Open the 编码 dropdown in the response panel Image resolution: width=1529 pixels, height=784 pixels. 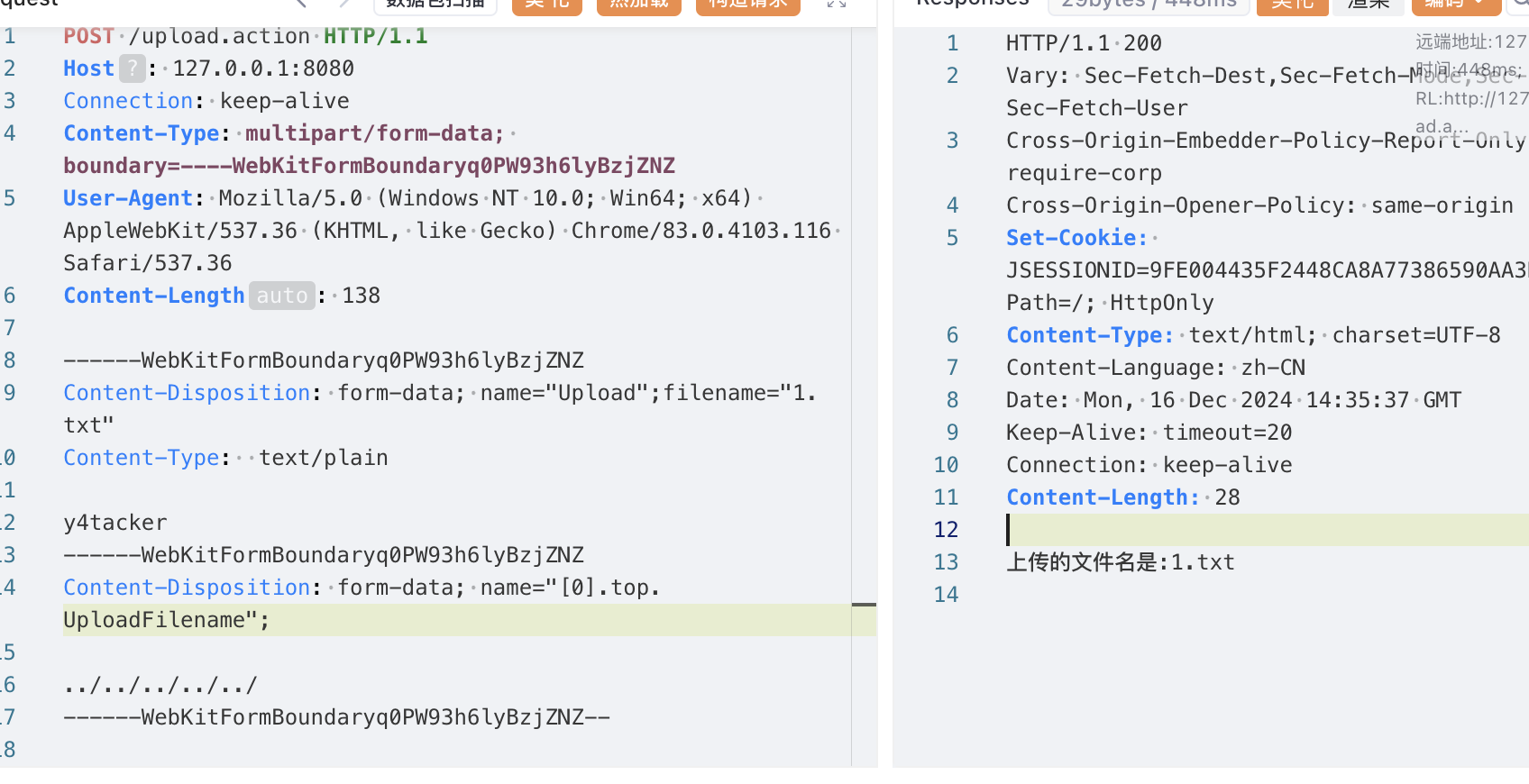(x=1456, y=5)
